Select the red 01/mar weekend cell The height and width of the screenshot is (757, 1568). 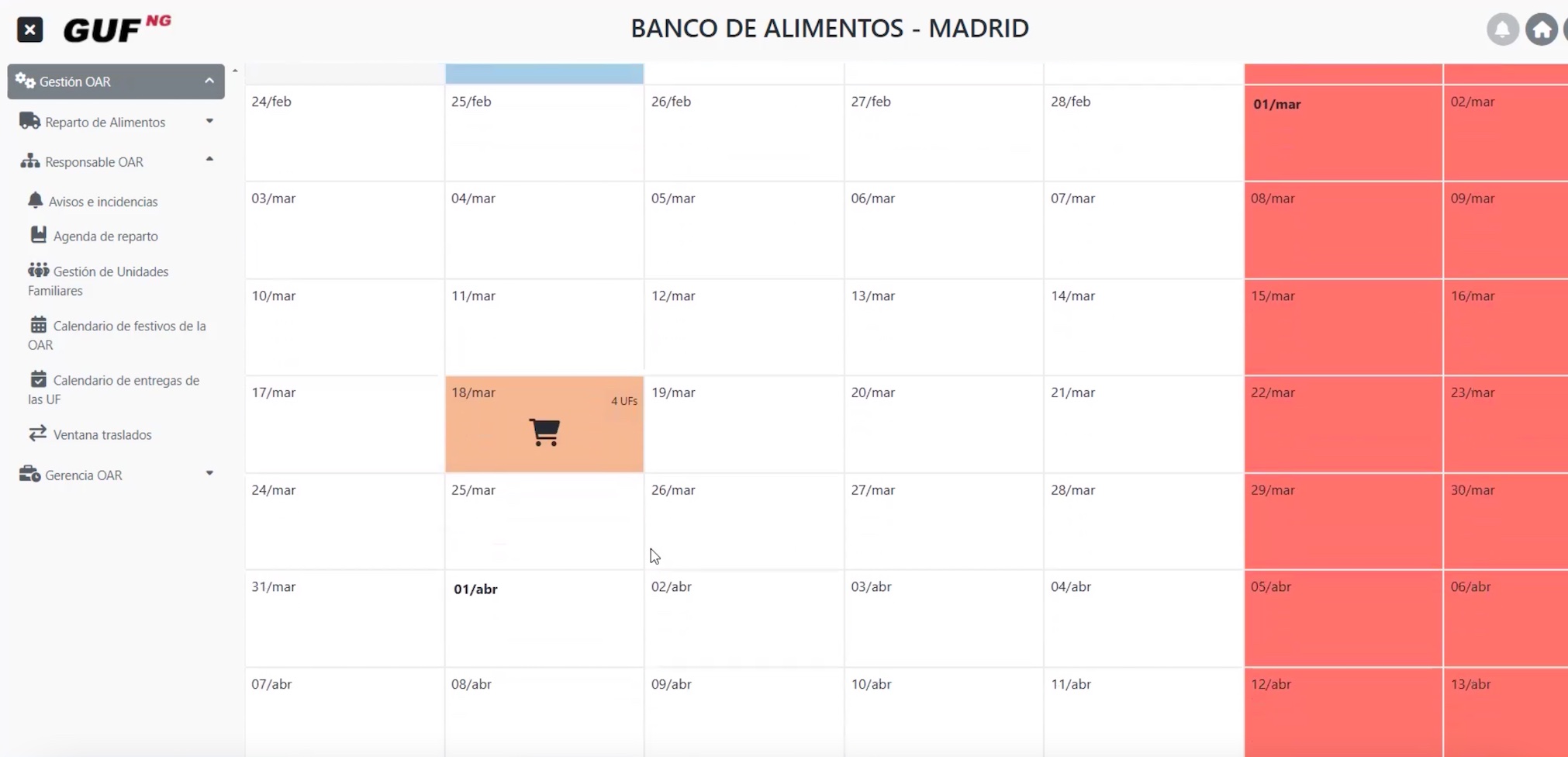[1343, 133]
